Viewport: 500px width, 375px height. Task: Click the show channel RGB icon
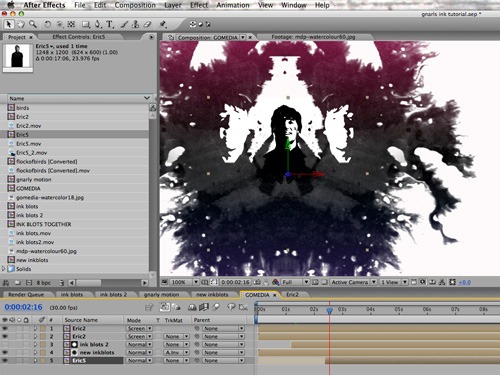tap(275, 282)
